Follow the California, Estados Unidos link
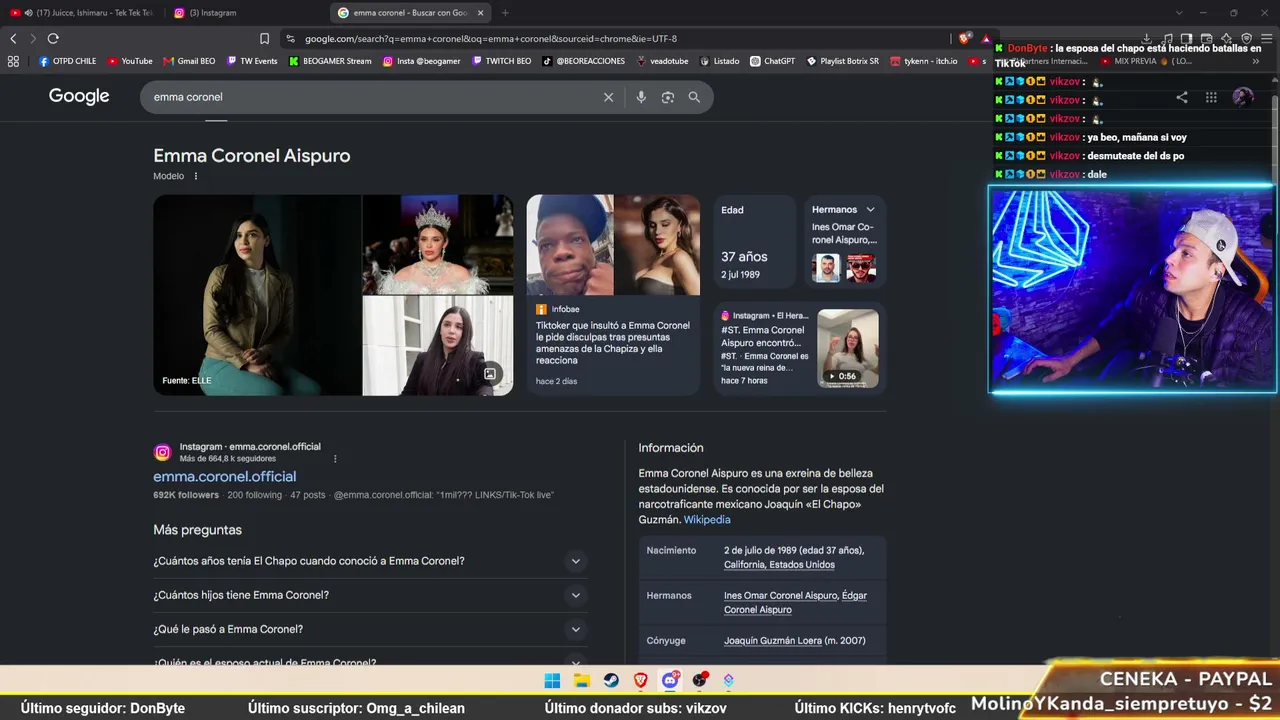Viewport: 1280px width, 720px height. [779, 565]
